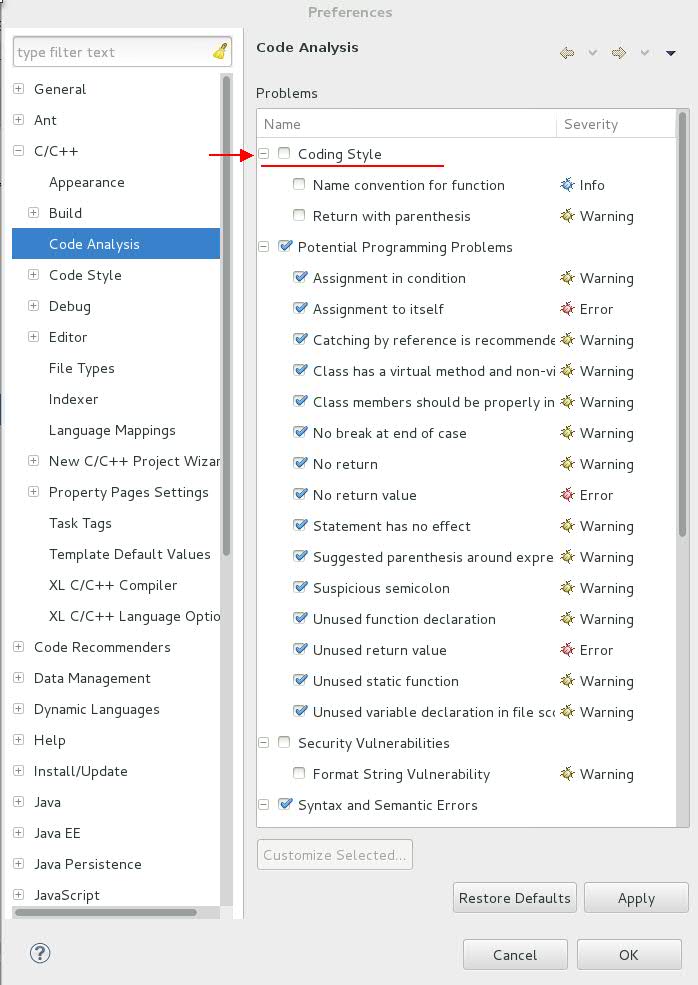Screen dimensions: 698x985
Task: Select Appearance under C/C++
Action: pyautogui.click(x=87, y=183)
